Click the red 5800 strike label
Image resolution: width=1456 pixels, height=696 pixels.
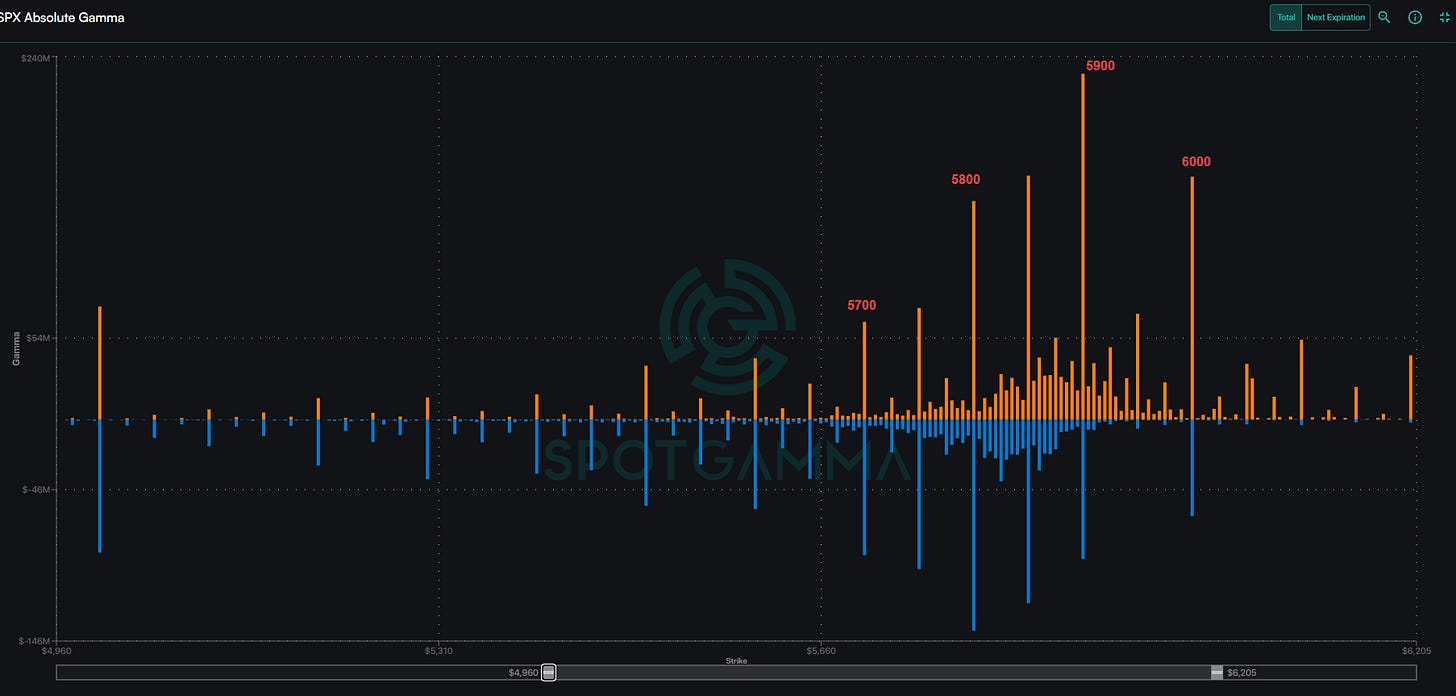[x=965, y=180]
